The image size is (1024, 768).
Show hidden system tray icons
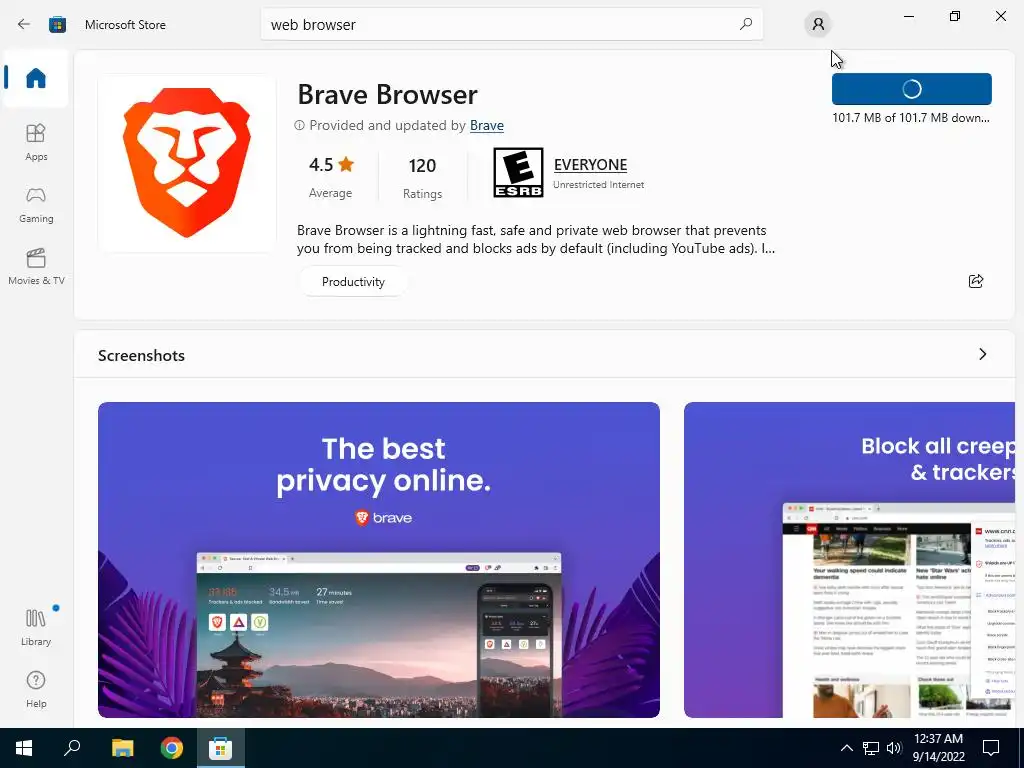click(x=846, y=748)
